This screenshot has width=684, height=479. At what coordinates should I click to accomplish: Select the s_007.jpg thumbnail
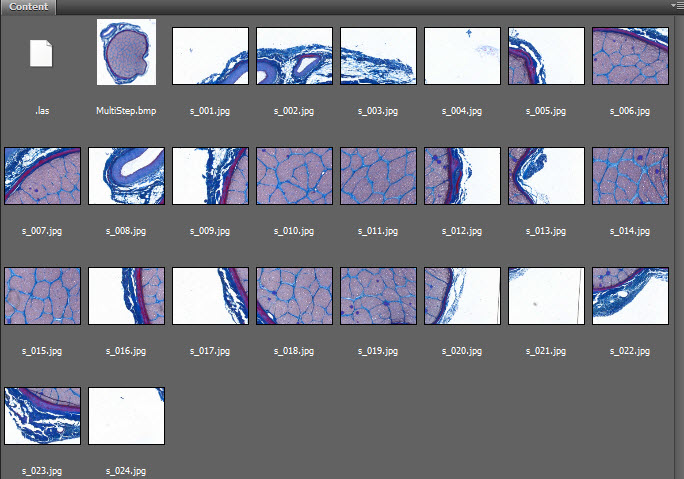[x=42, y=176]
